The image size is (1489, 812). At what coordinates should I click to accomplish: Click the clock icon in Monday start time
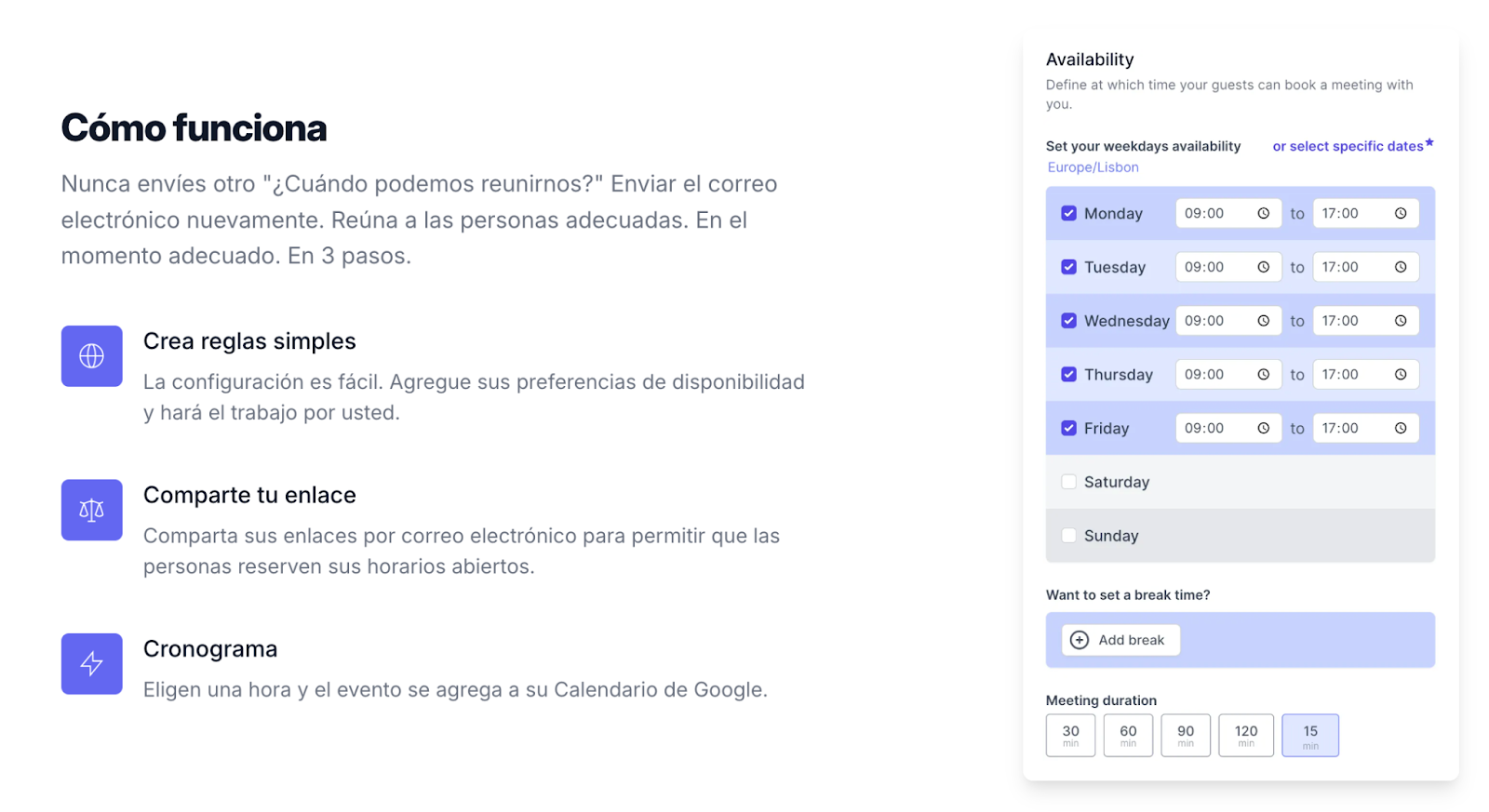1263,214
